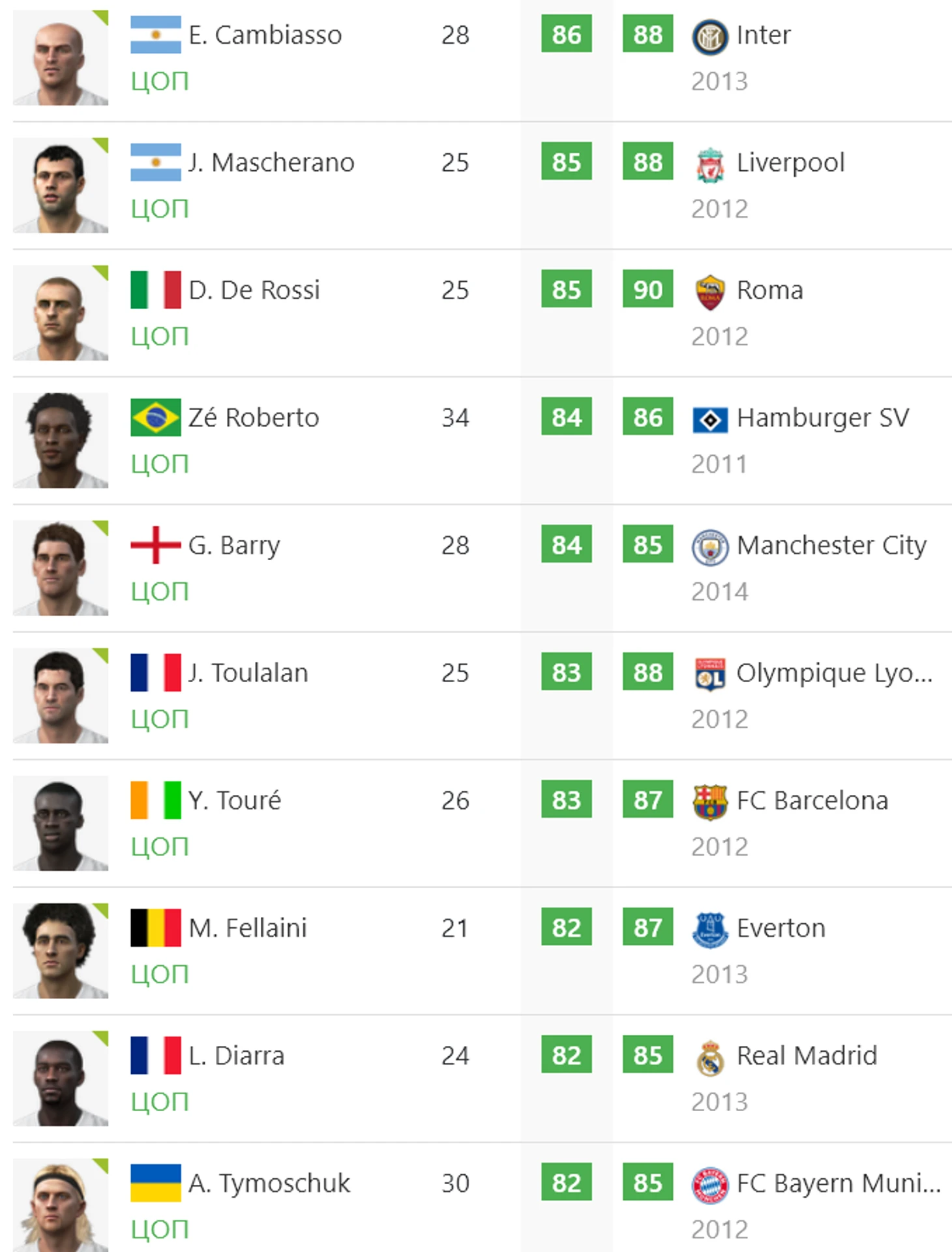Click the Roma club crest icon
The width and height of the screenshot is (952, 1252).
click(709, 291)
